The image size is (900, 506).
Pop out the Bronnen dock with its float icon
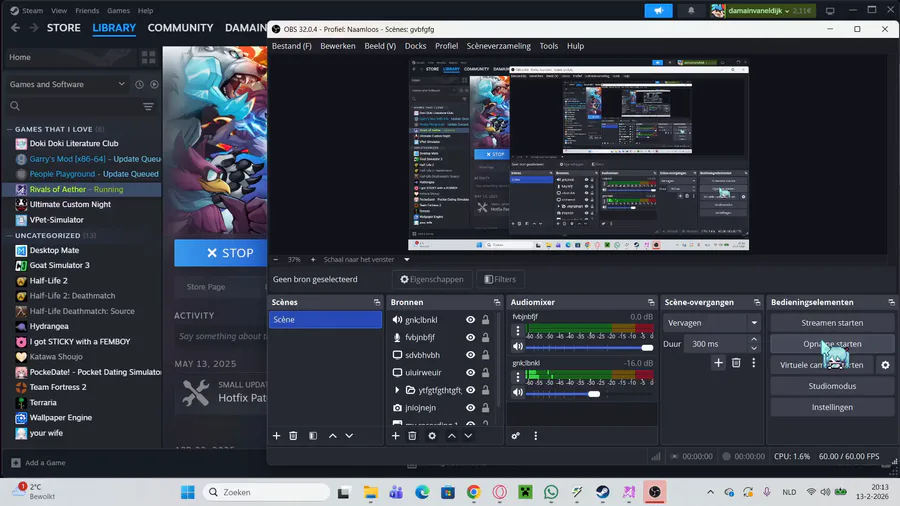(x=496, y=302)
